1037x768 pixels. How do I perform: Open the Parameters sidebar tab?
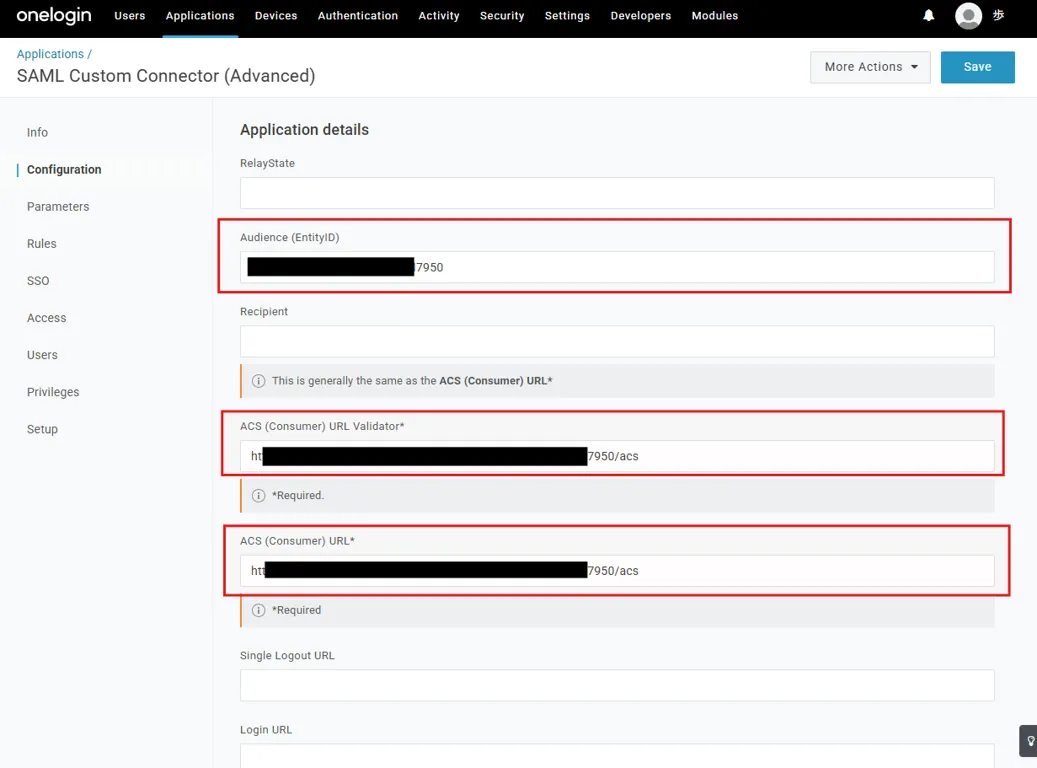coord(58,206)
